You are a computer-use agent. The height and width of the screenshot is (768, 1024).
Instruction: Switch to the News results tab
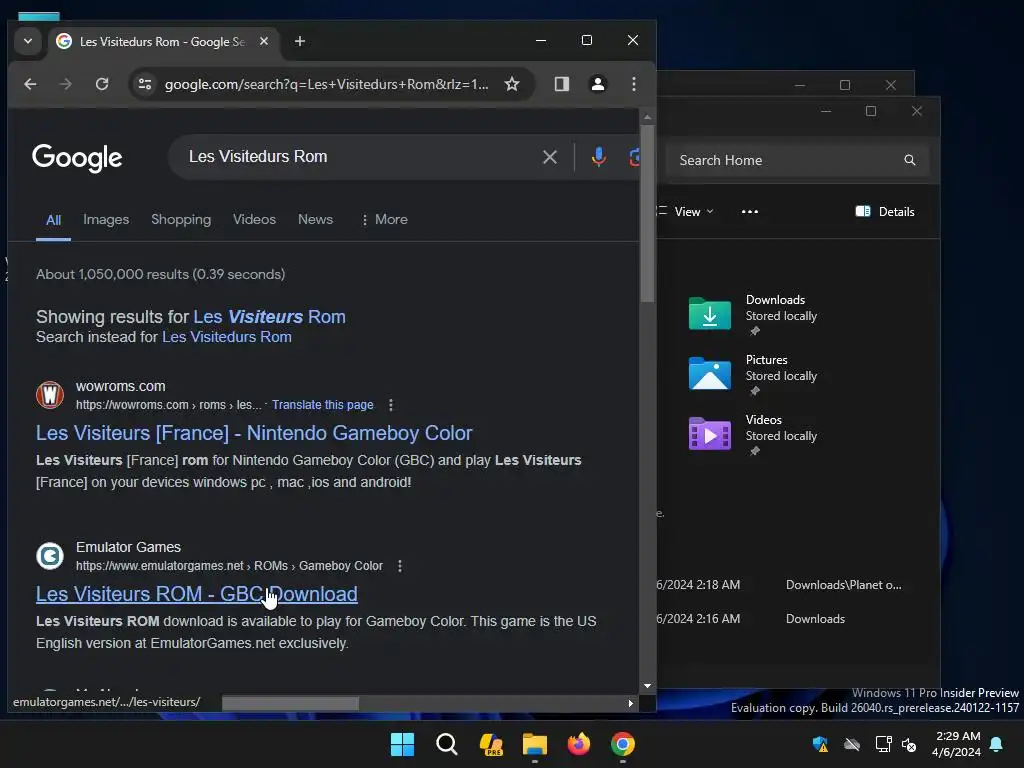pyautogui.click(x=315, y=219)
